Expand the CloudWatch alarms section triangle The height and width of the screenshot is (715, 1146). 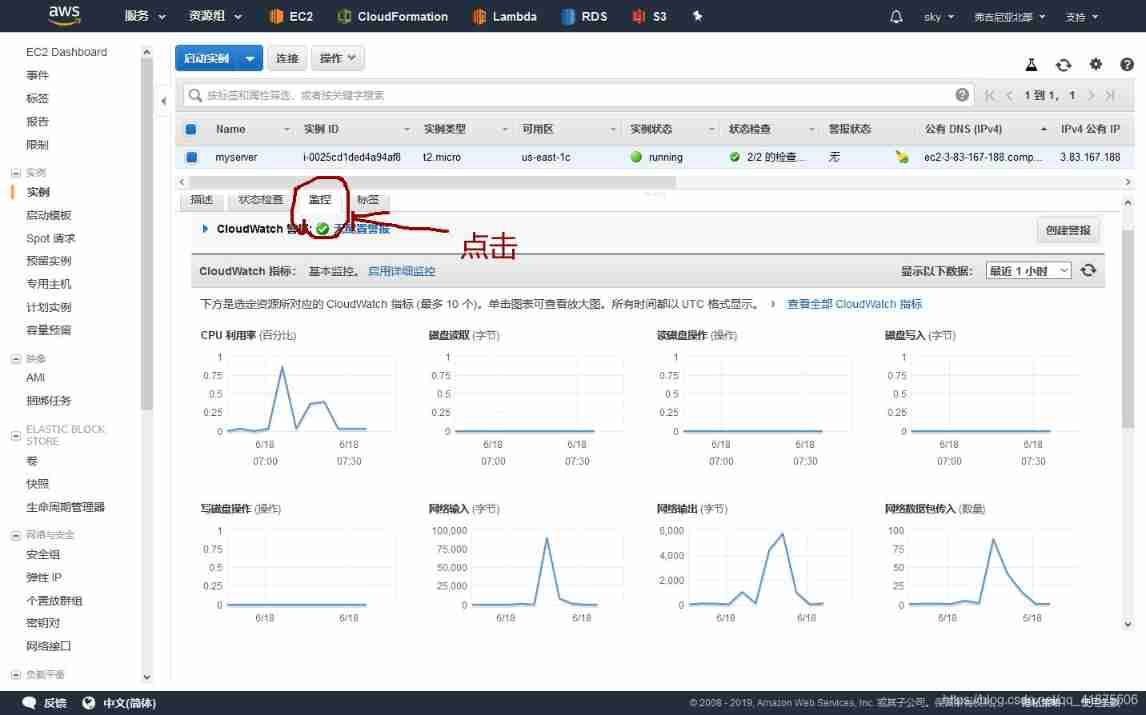[x=205, y=229]
